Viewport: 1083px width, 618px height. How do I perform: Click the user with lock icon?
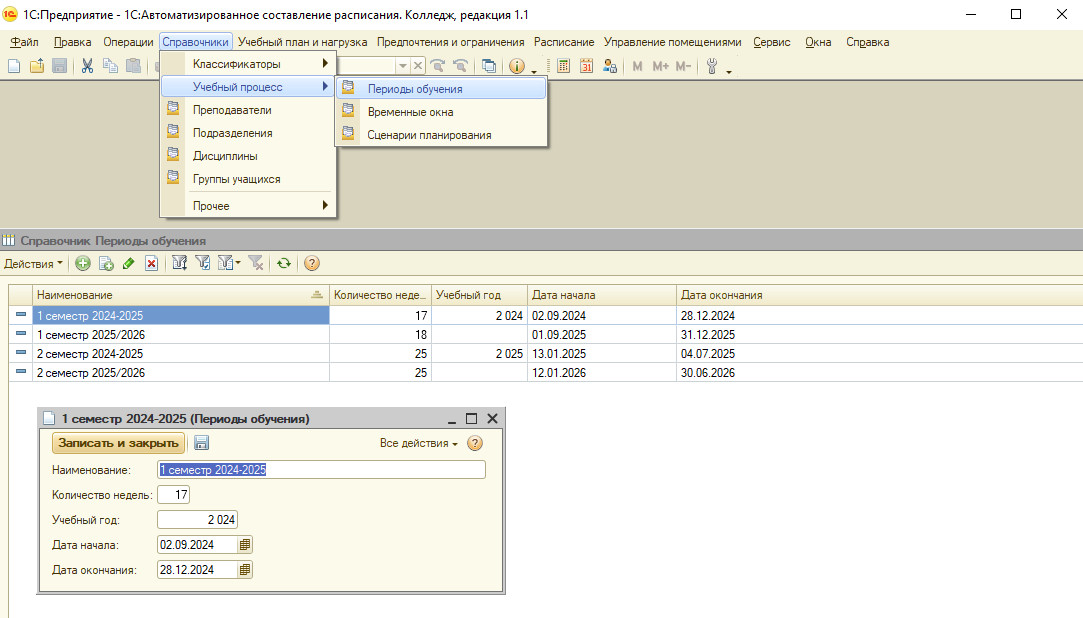(609, 66)
